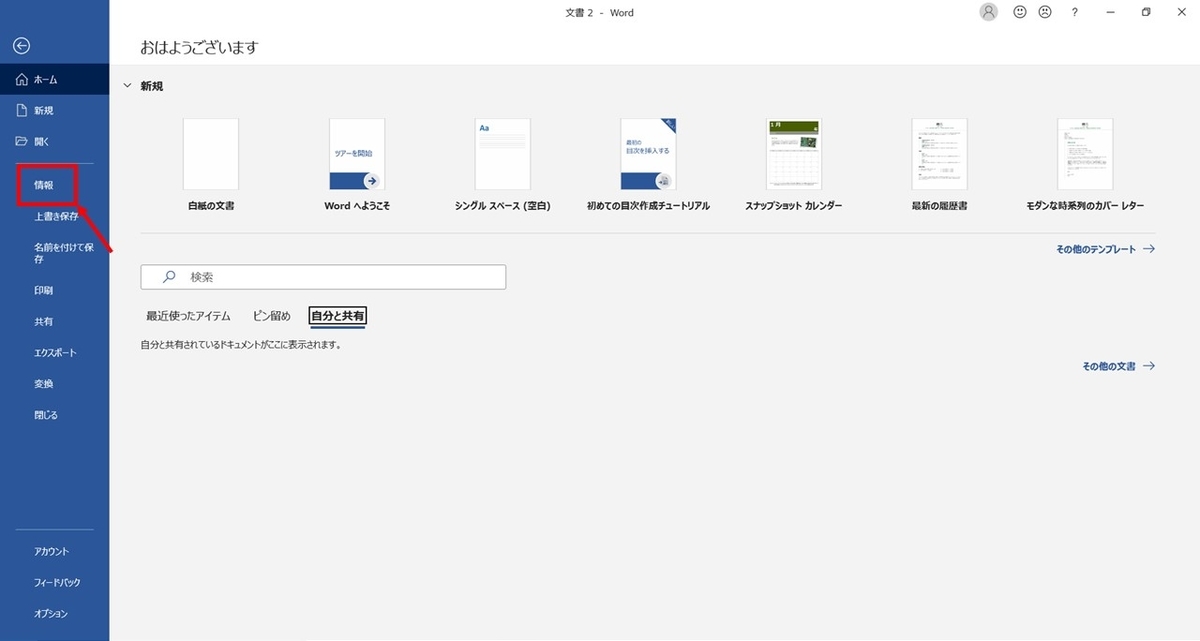Click inside the 検索 search field

coord(323,276)
